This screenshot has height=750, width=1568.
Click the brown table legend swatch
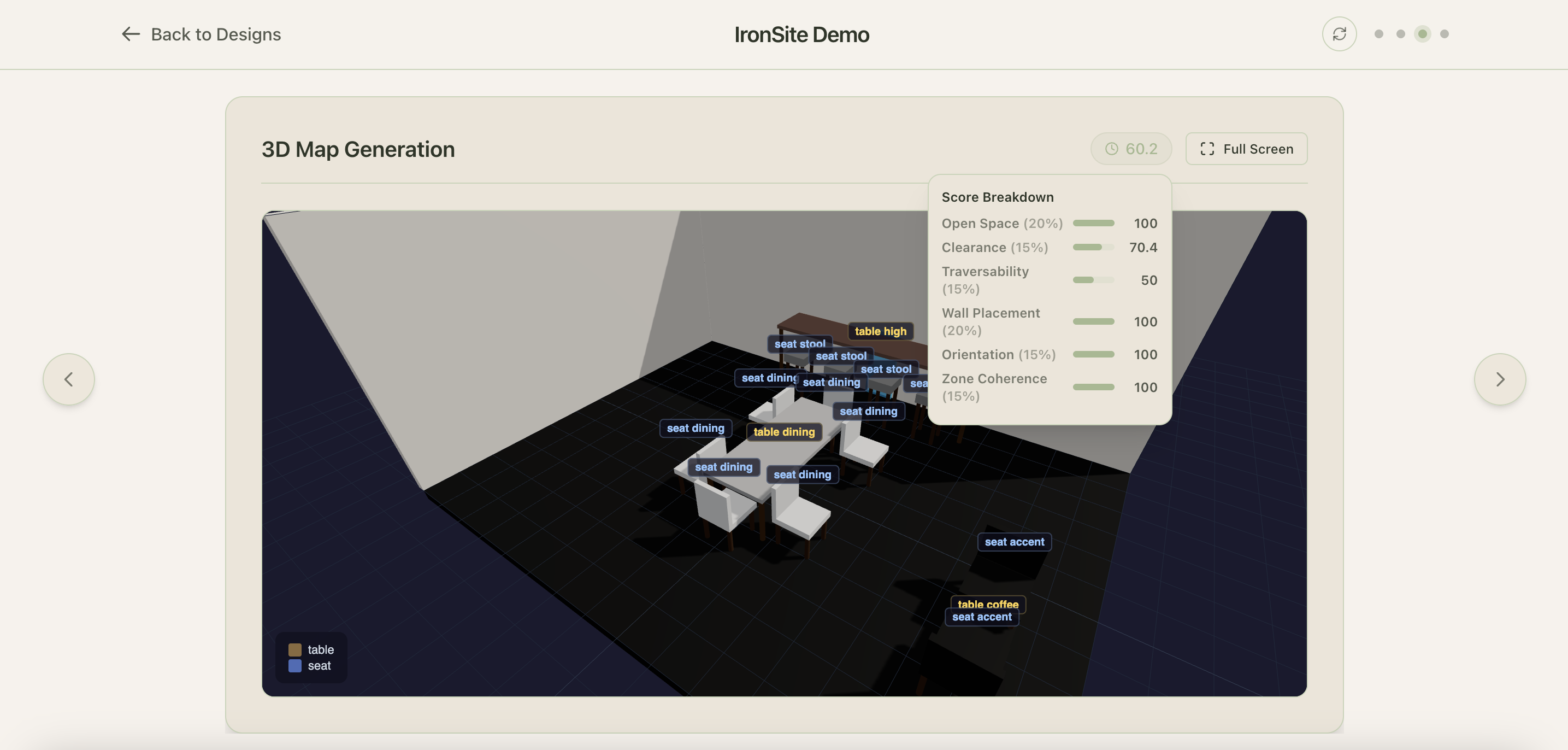pos(294,649)
